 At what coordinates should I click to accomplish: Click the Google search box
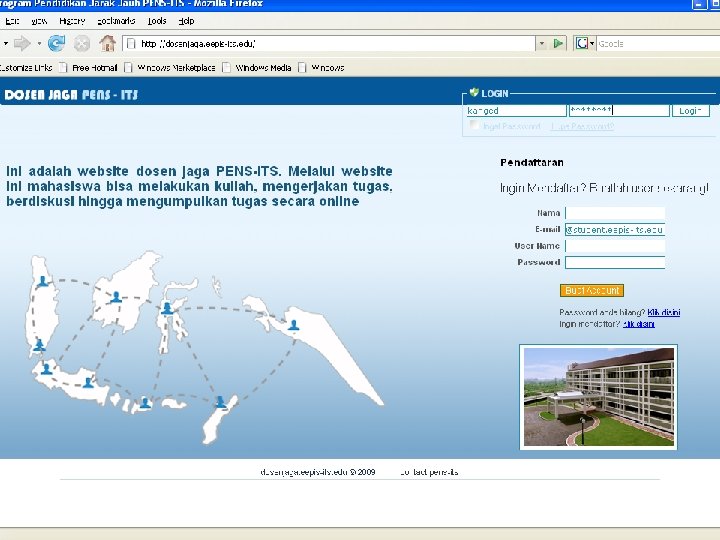tap(658, 44)
